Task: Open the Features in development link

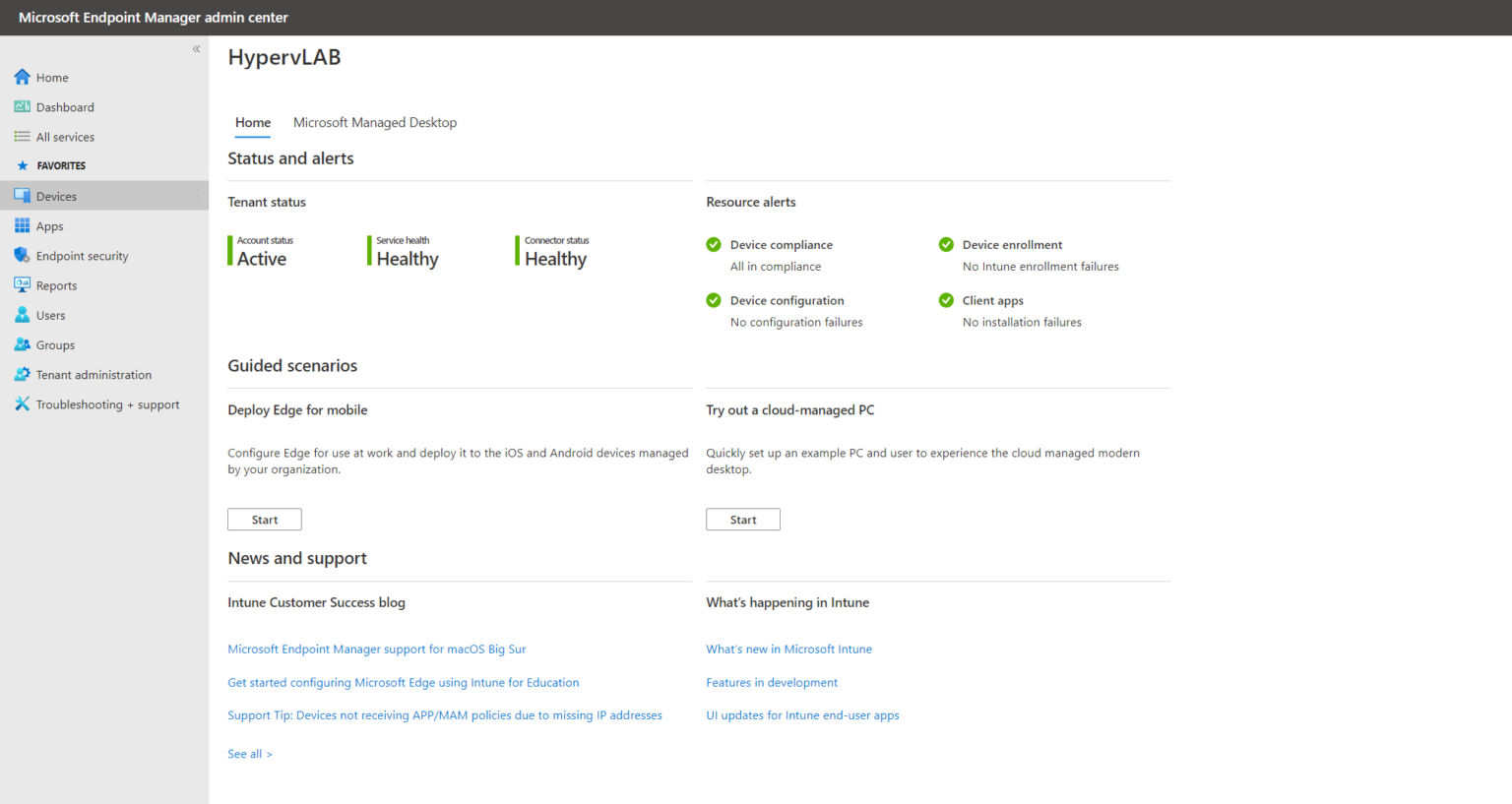Action: coord(771,683)
